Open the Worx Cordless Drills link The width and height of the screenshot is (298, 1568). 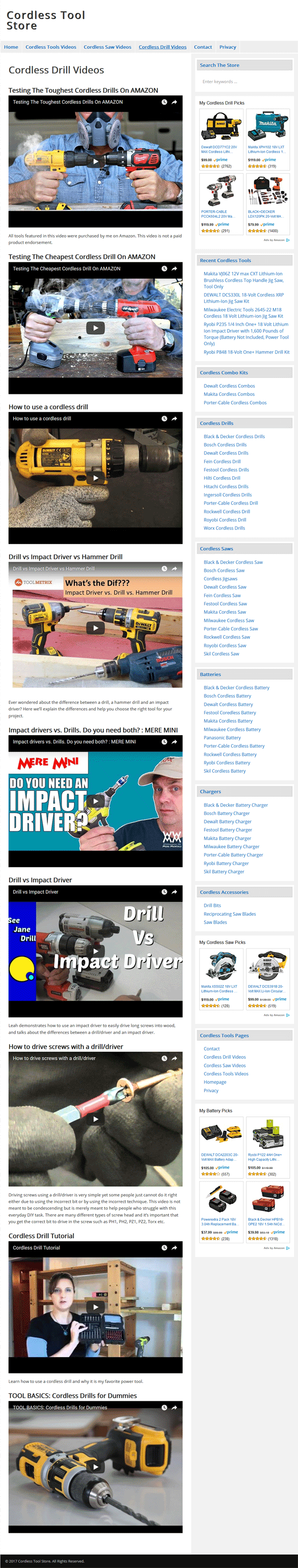(x=224, y=528)
